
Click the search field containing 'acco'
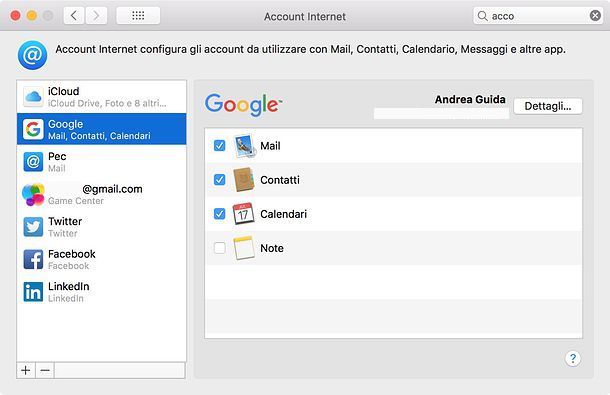(x=538, y=16)
